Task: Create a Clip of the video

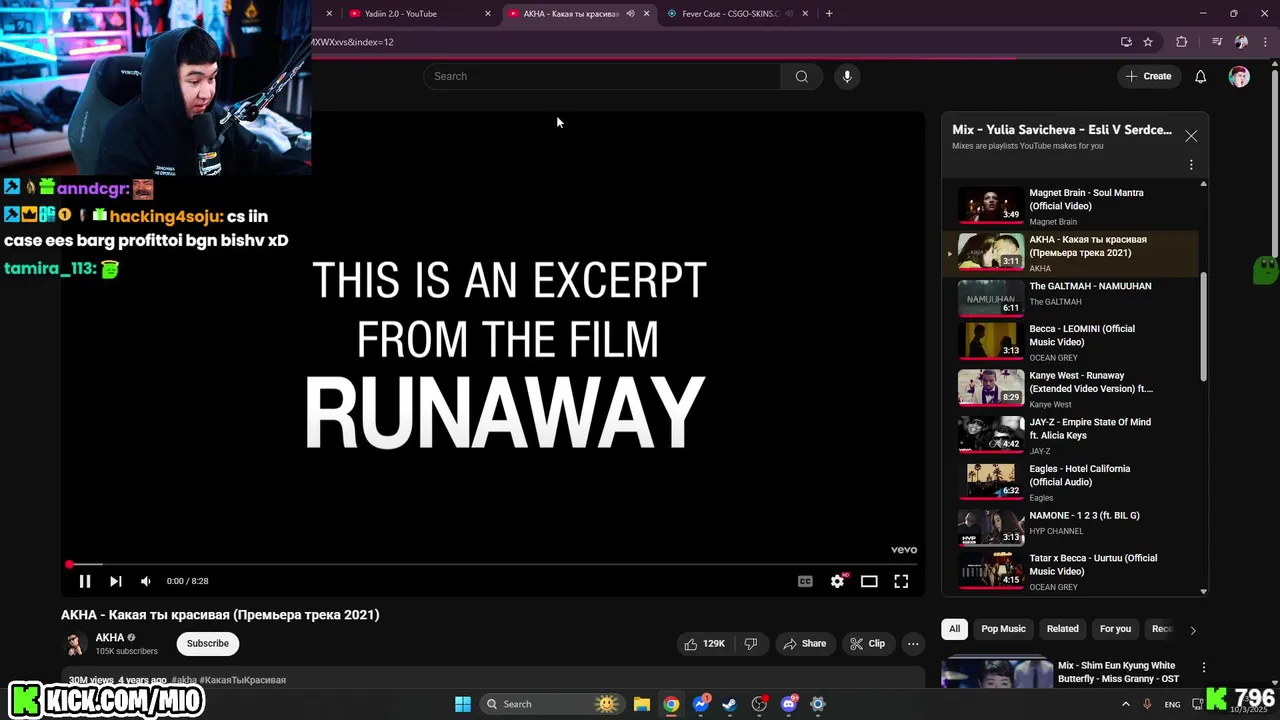Action: click(868, 644)
